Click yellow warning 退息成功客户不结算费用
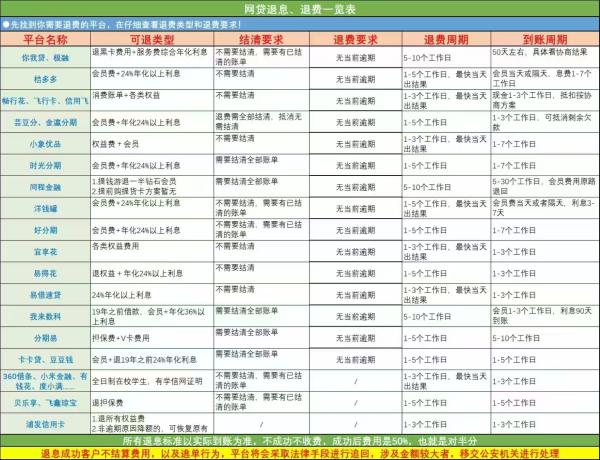Screen dimensions: 600x460 coord(300,453)
